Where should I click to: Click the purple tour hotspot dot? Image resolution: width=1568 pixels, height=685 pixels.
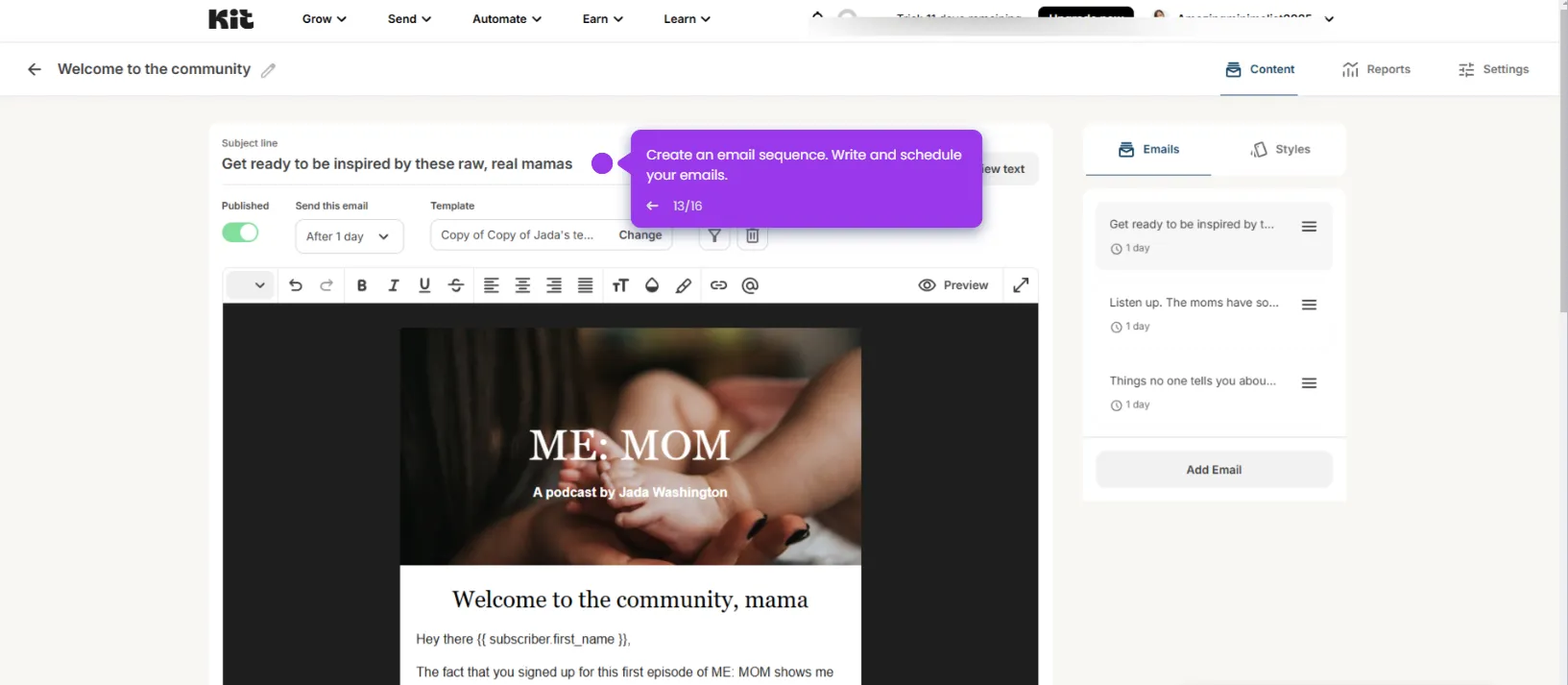click(x=602, y=163)
